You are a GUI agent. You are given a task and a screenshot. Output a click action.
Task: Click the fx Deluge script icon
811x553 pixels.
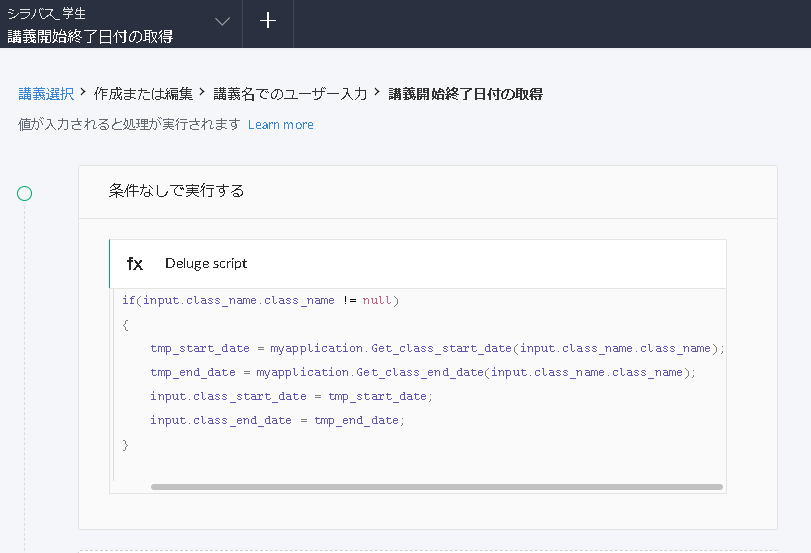(135, 264)
